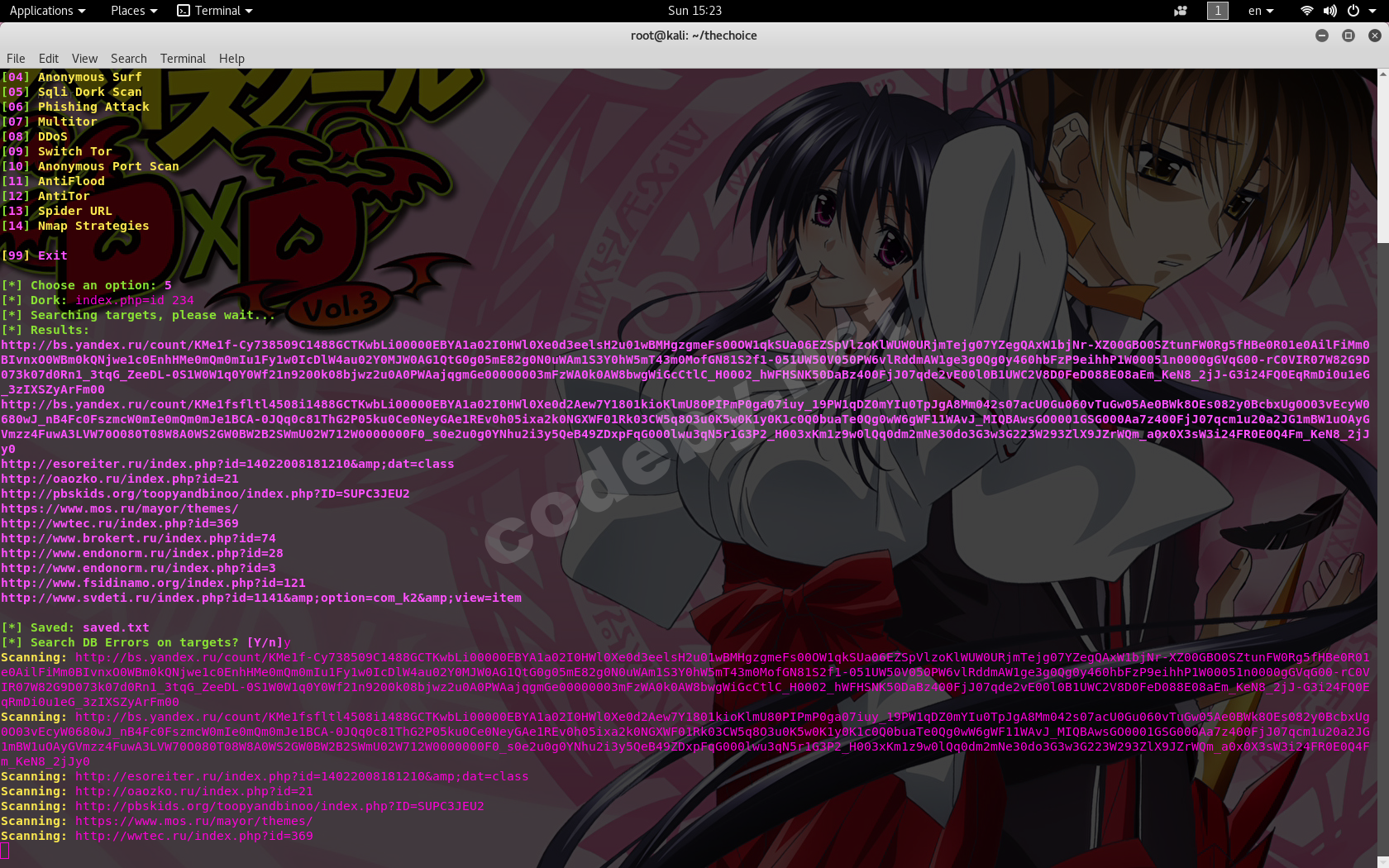Click the wwtec.ru URL in the Results list
This screenshot has height=868, width=1389.
click(120, 523)
